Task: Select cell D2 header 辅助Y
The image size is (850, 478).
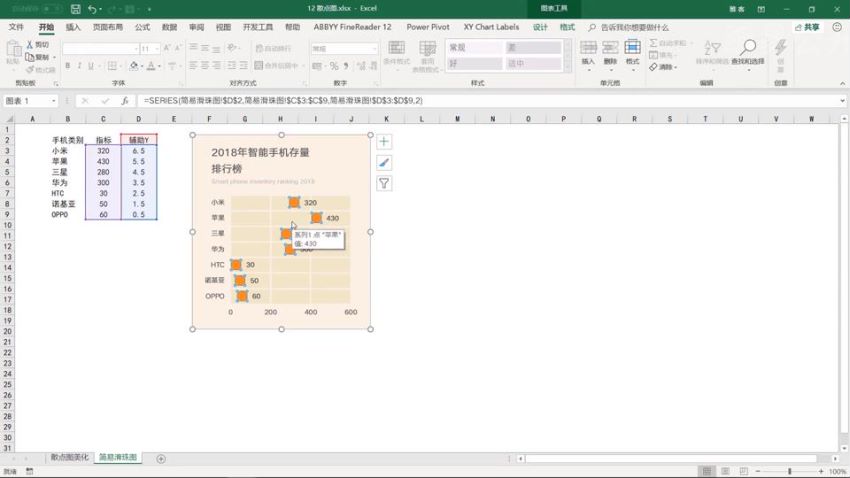Action: (x=139, y=140)
